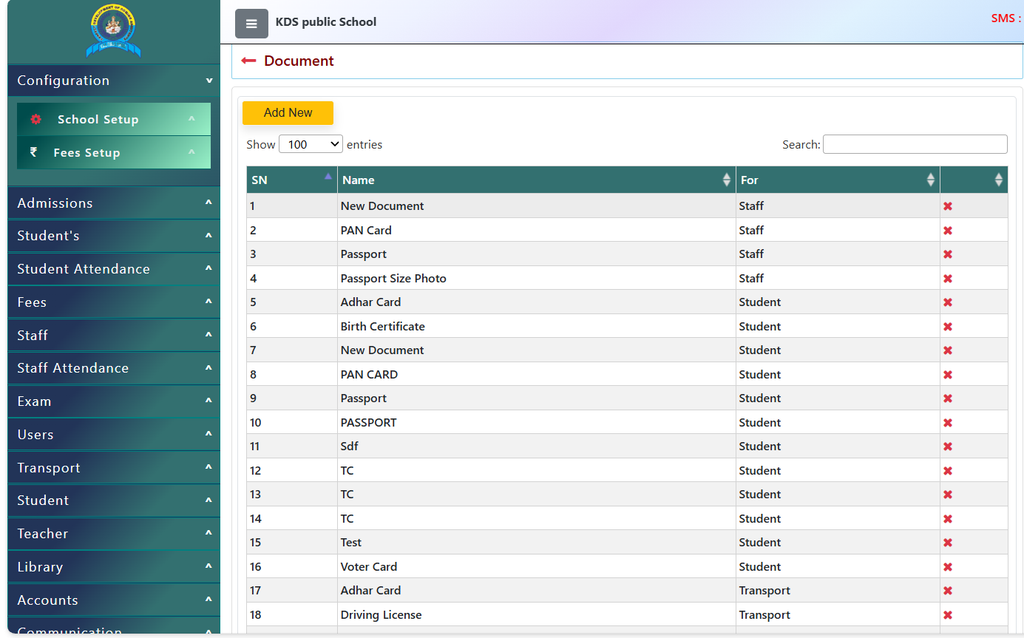Select the Passport Size Photo cell
The image size is (1024, 638).
point(536,278)
